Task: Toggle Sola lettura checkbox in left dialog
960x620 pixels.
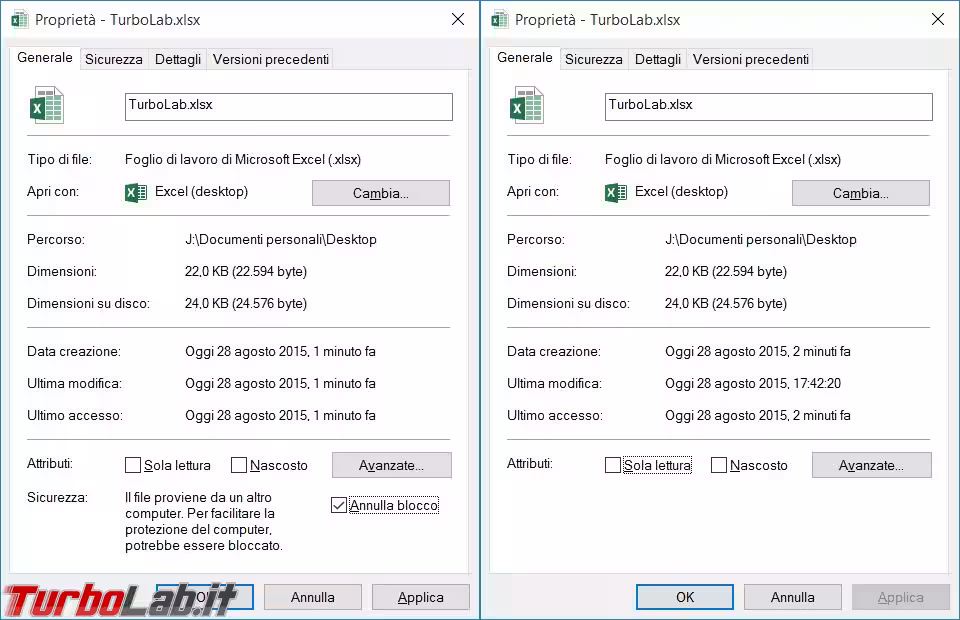Action: click(x=133, y=465)
